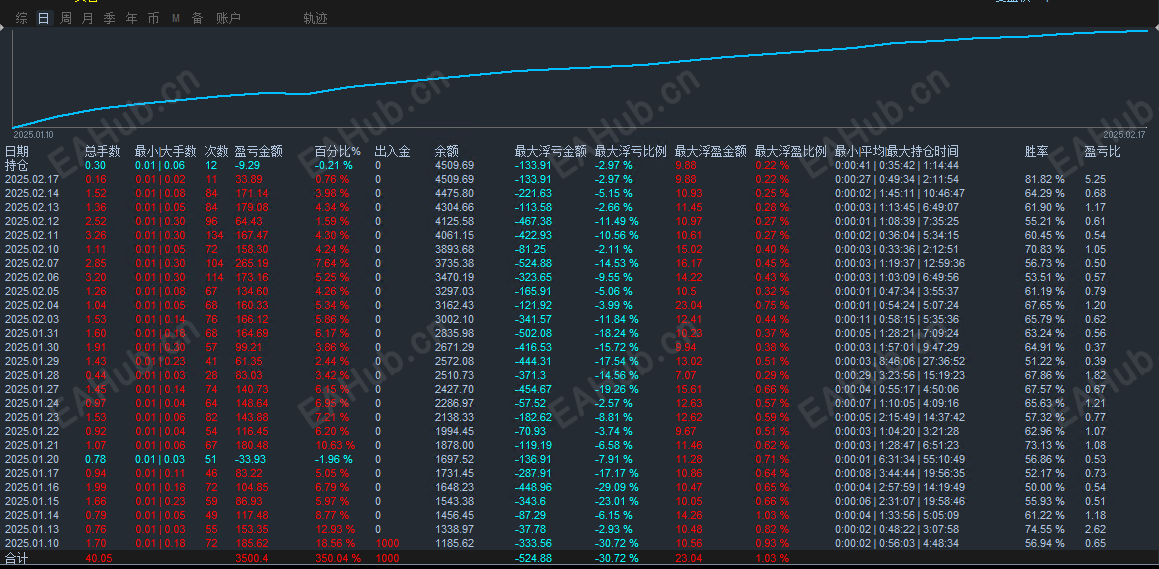Click the win rate 81.82 %
Viewport: 1159px width, 569px height.
(1044, 180)
